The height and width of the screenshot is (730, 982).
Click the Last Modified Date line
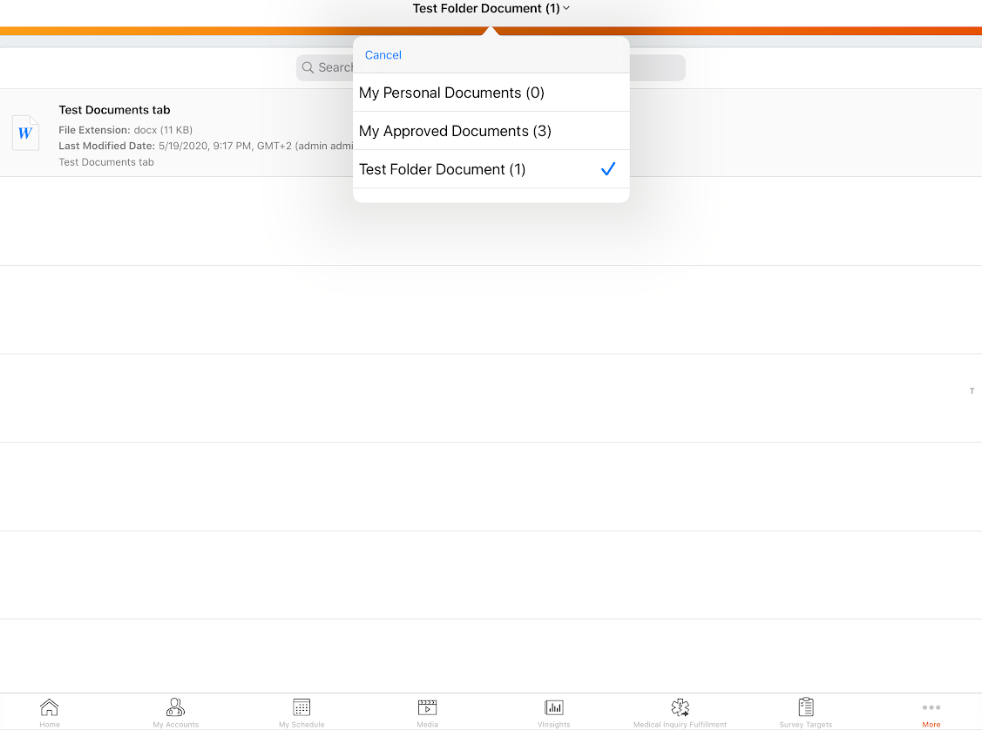(200, 146)
